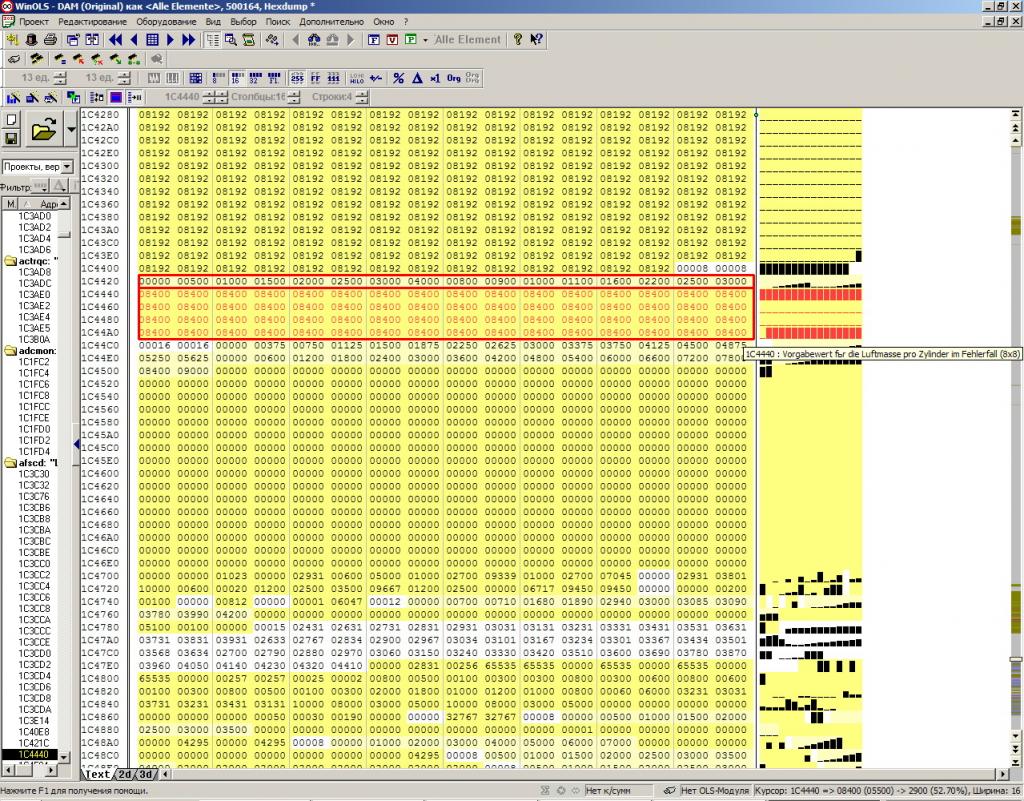Open the 'Проекты, вер' combo box
This screenshot has width=1024, height=801.
tap(37, 166)
